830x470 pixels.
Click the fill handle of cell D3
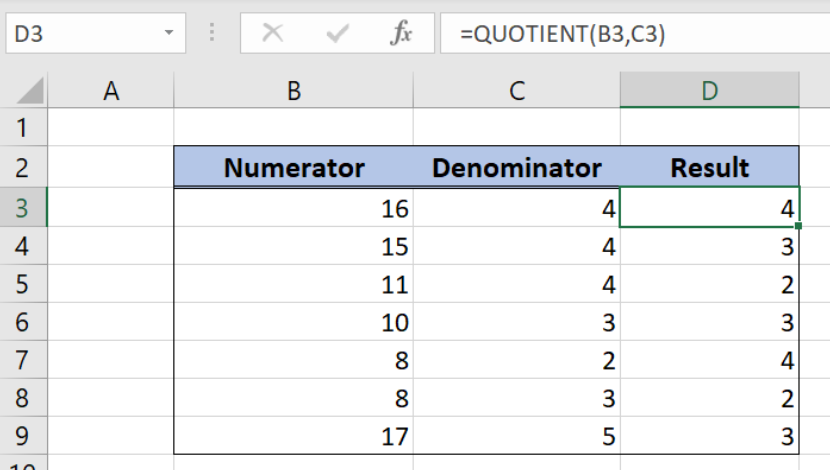(x=798, y=226)
